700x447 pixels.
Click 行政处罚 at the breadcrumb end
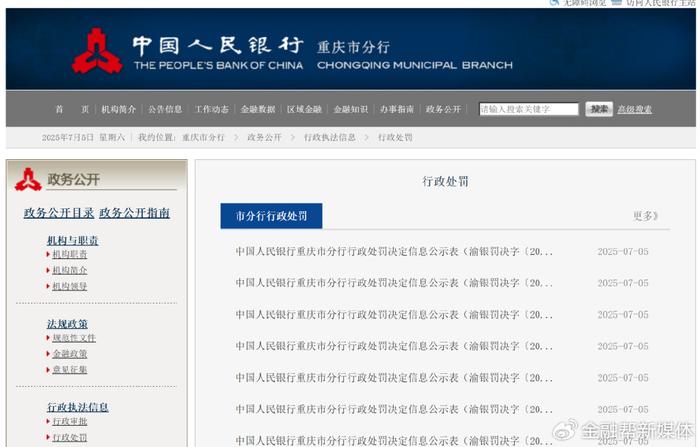395,138
